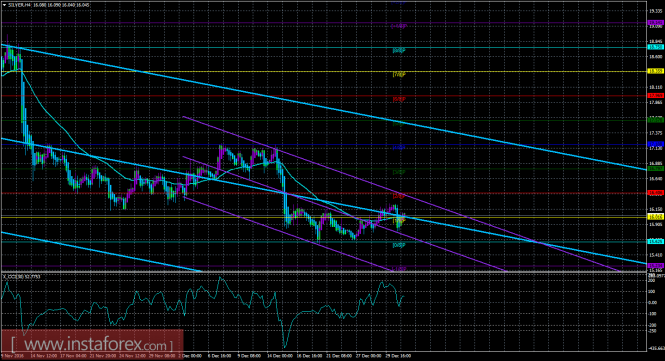Select the green 17.578 price level tag
The width and height of the screenshot is (665, 361).
[656, 120]
